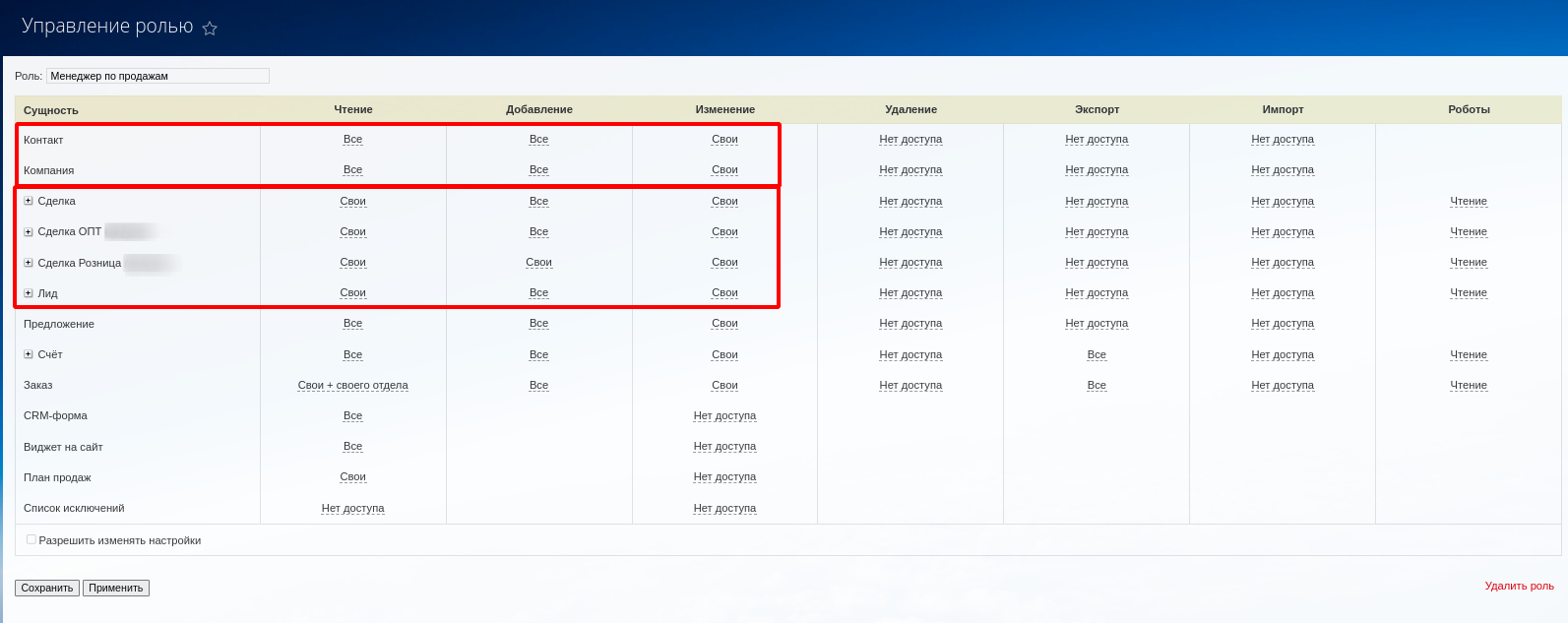Screen dimensions: 1568x623
Task: Click the role name input field
Action: tap(157, 76)
